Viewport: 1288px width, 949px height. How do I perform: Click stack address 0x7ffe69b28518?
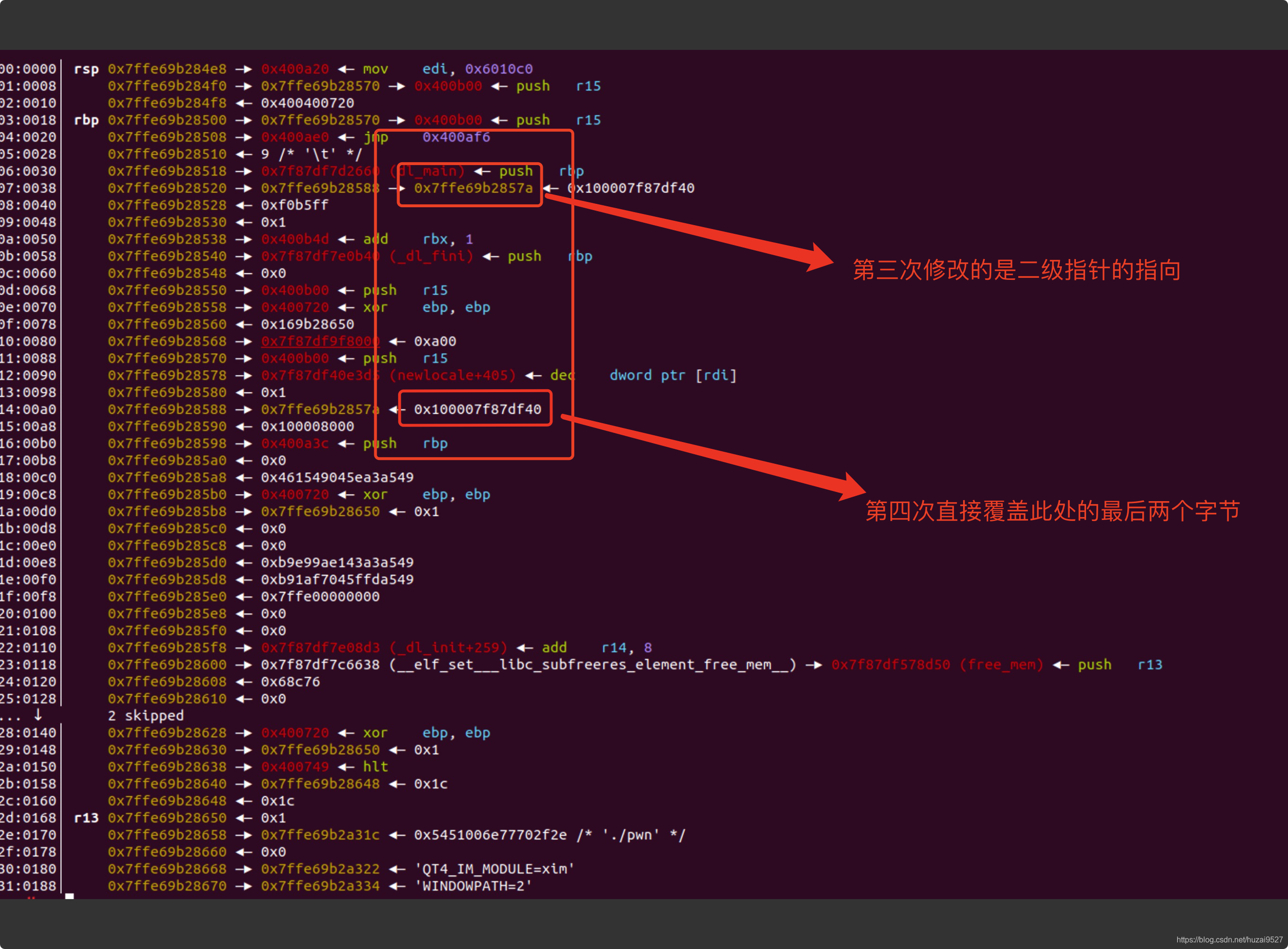[167, 171]
